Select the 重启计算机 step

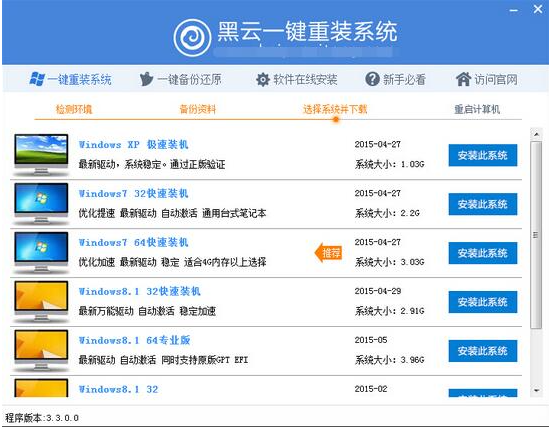(x=477, y=109)
